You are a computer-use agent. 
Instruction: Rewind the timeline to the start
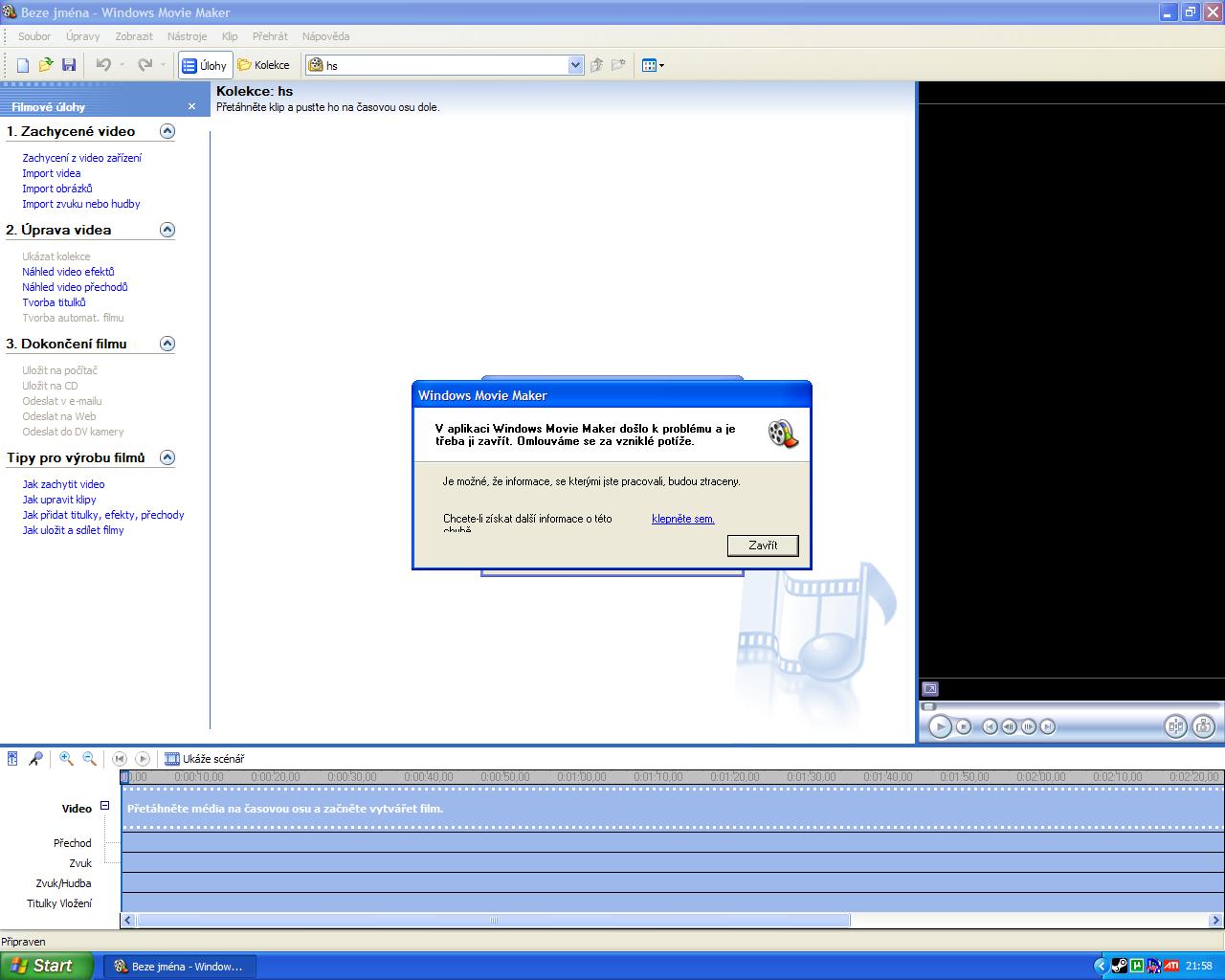120,759
